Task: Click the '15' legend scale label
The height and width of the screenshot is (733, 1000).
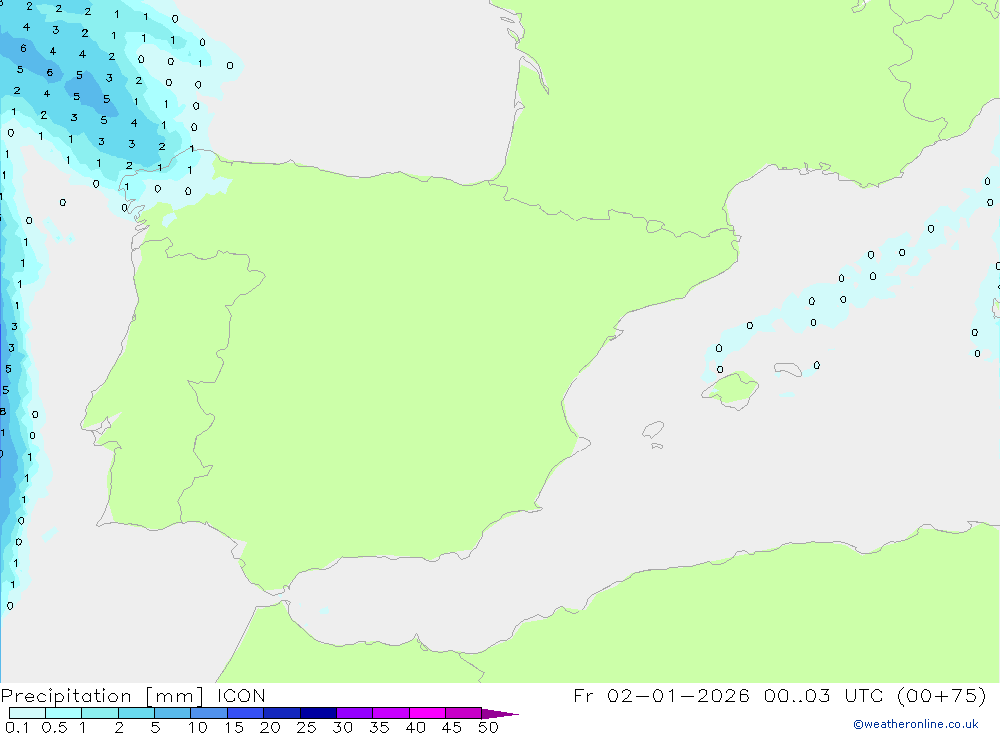Action: coord(234,727)
